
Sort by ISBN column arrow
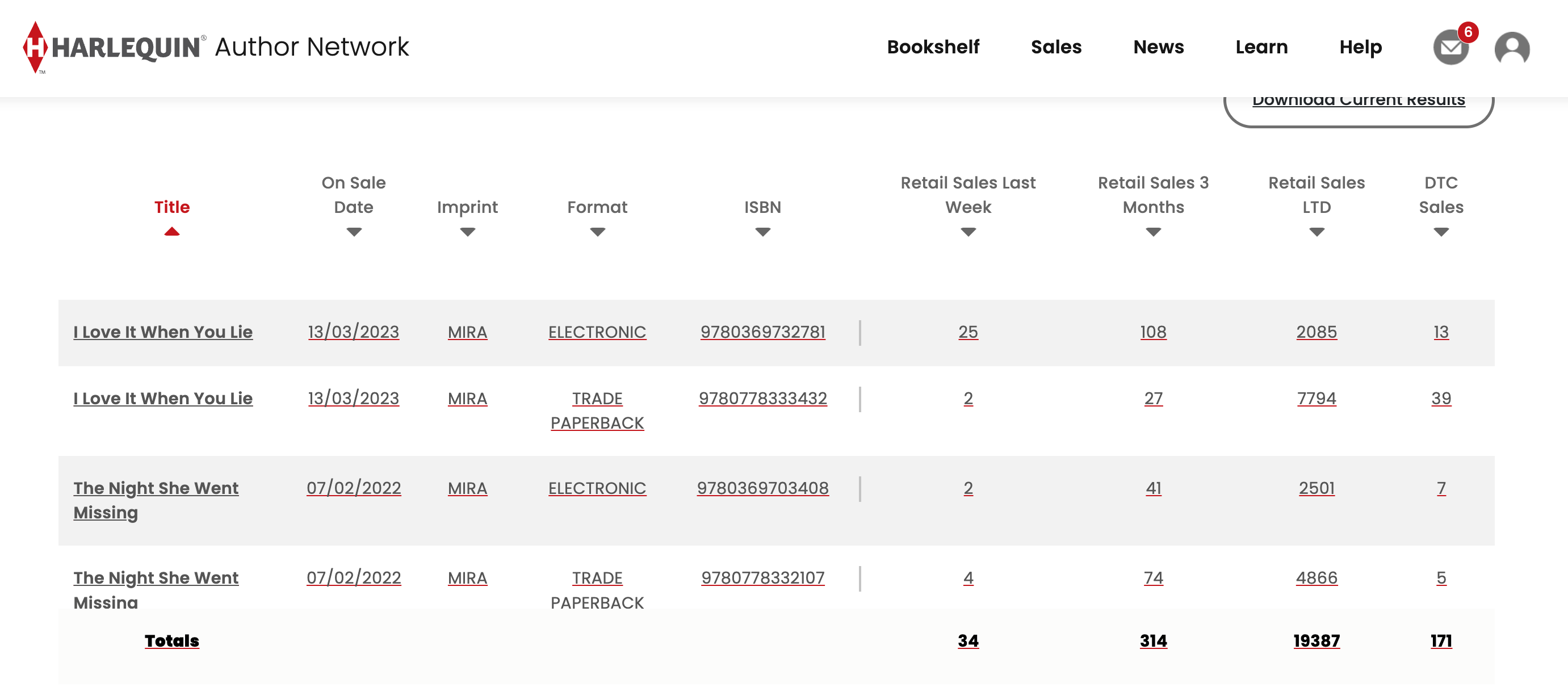[x=762, y=232]
